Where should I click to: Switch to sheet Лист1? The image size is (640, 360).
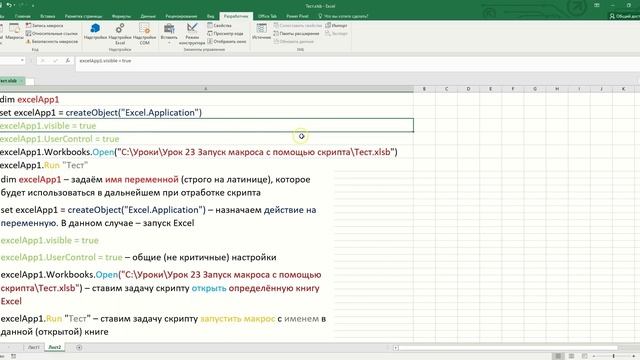pyautogui.click(x=33, y=347)
